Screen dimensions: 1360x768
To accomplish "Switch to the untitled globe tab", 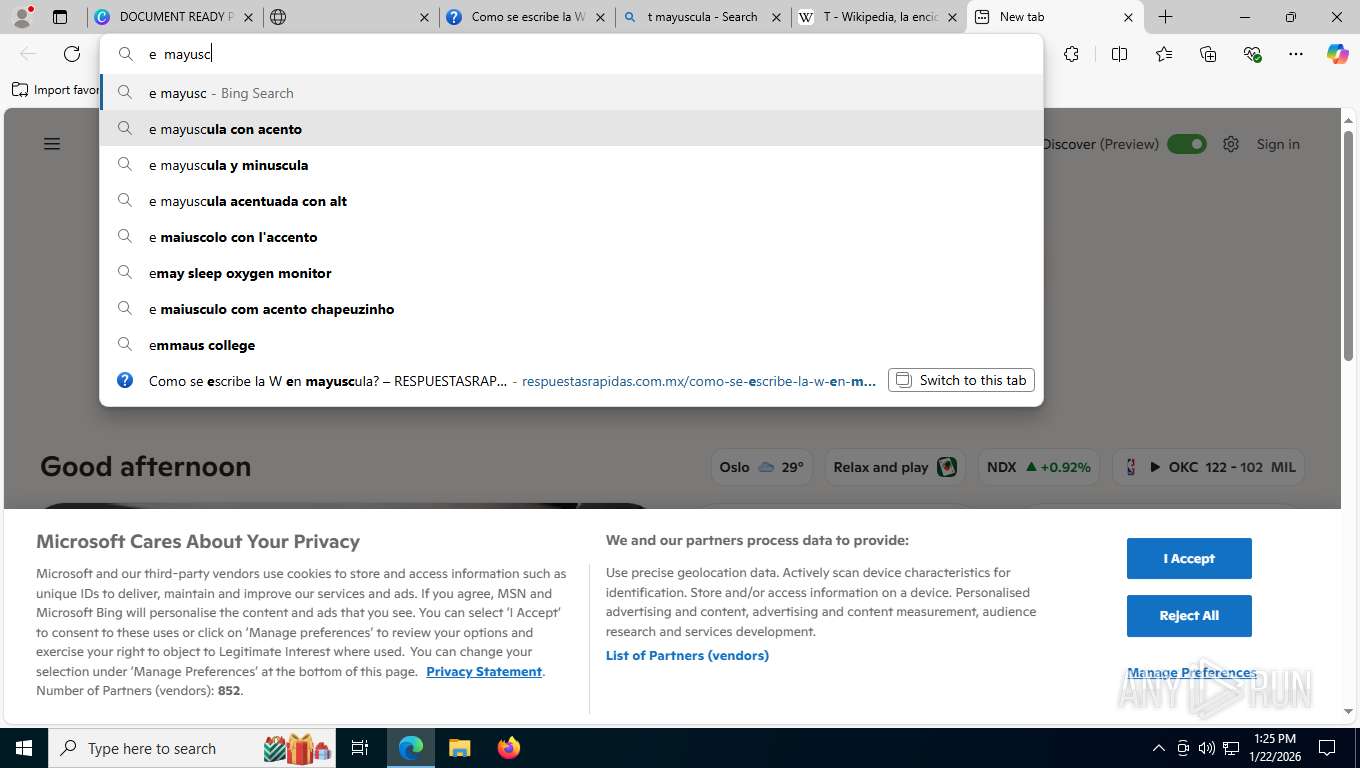I will click(351, 17).
